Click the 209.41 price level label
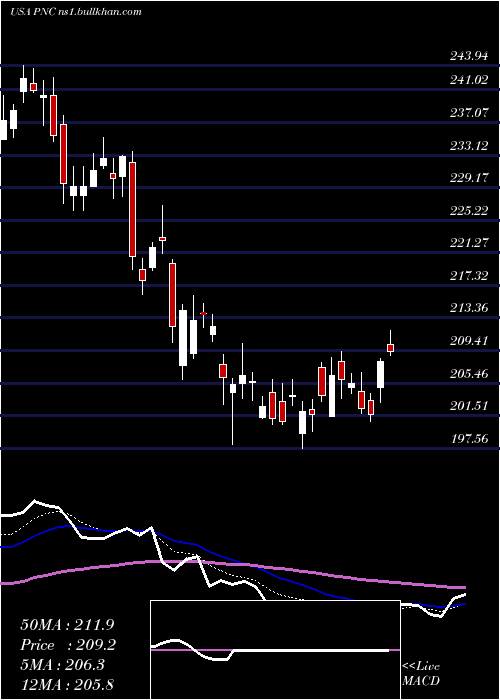500x700 pixels. pos(468,341)
